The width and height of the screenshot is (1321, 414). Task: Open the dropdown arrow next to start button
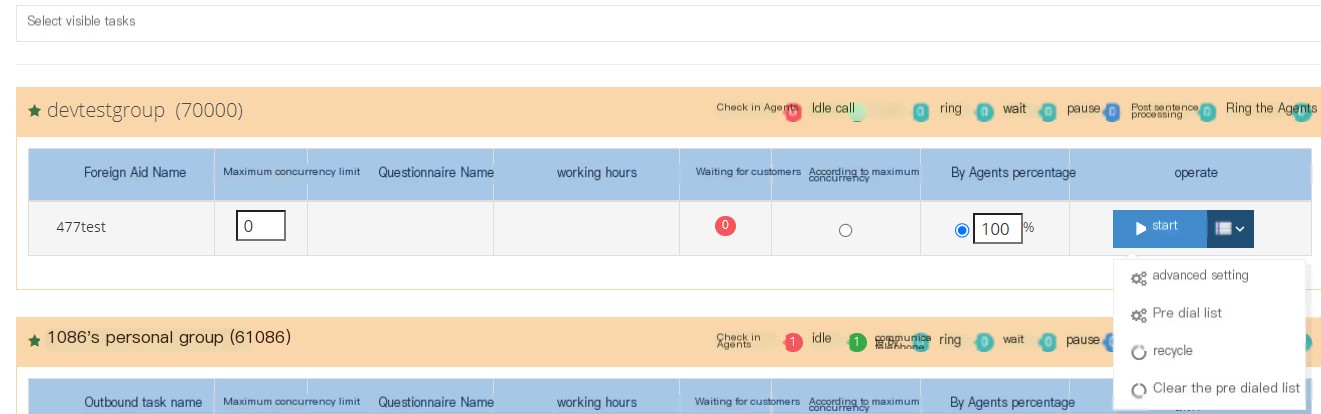pyautogui.click(x=1230, y=229)
